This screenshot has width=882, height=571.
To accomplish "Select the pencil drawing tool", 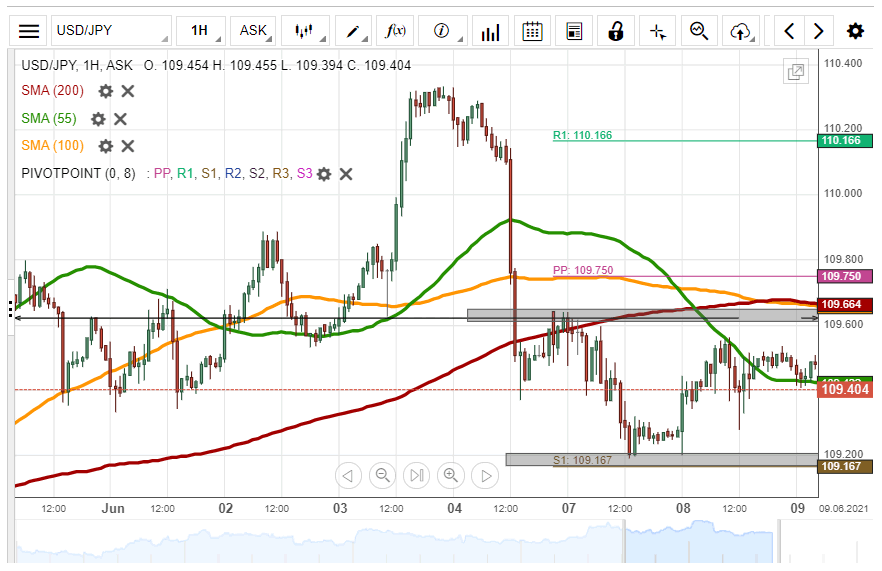I will [353, 31].
